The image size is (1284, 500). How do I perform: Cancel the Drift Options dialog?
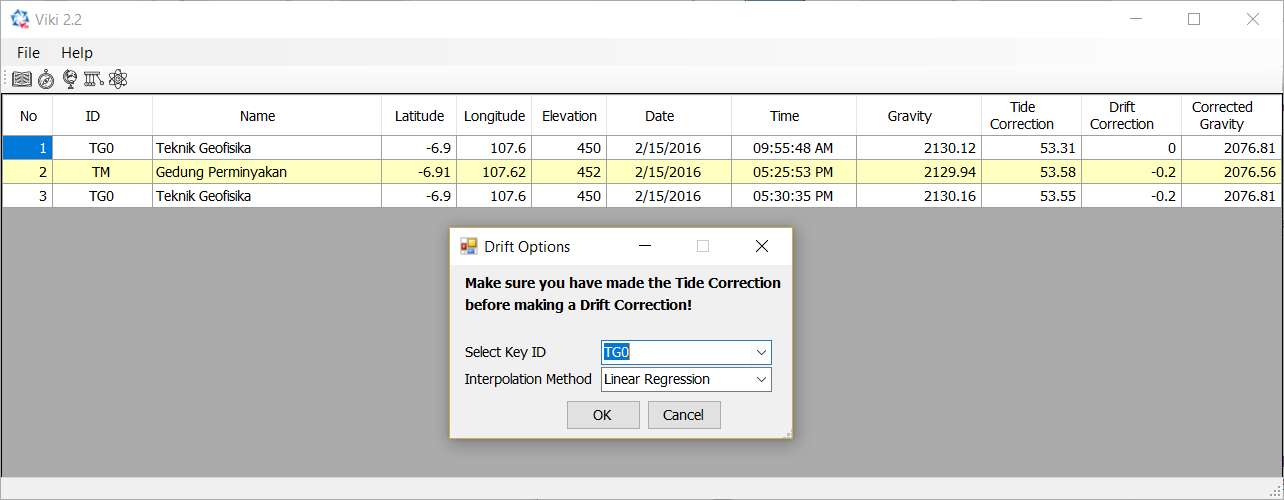pos(684,415)
